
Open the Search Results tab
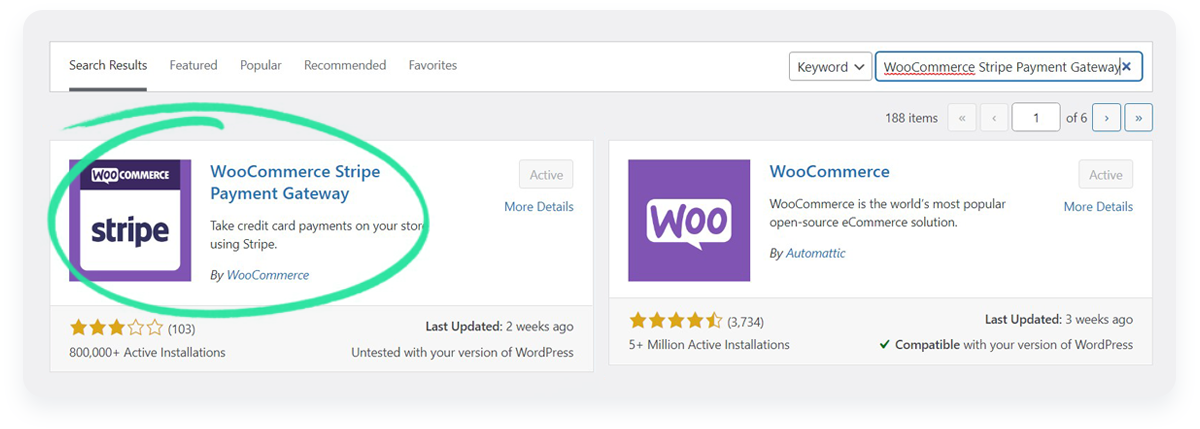pos(108,65)
